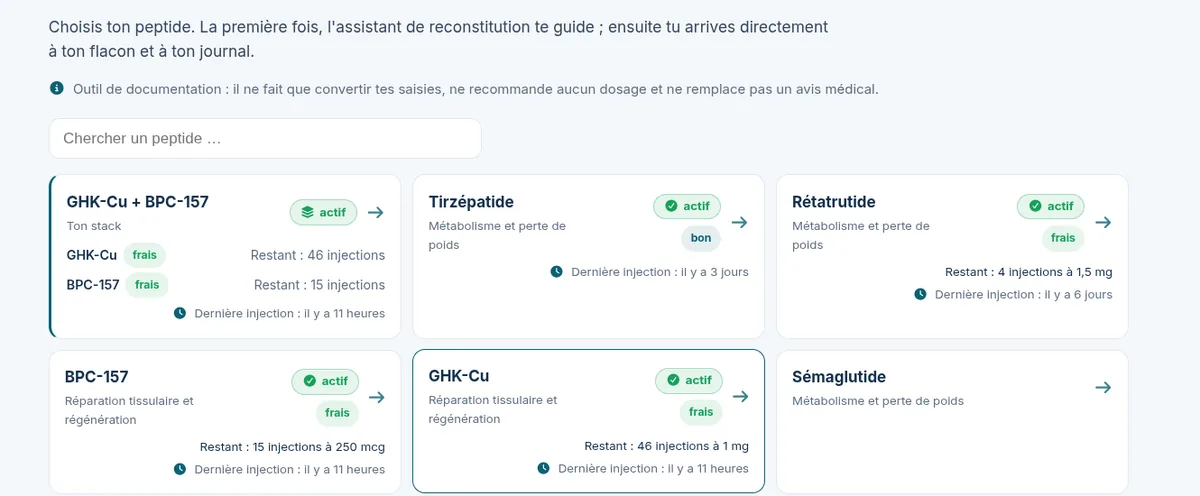Open GHK-Cu + BPC-157 stack arrow
The height and width of the screenshot is (496, 1200).
tap(376, 212)
